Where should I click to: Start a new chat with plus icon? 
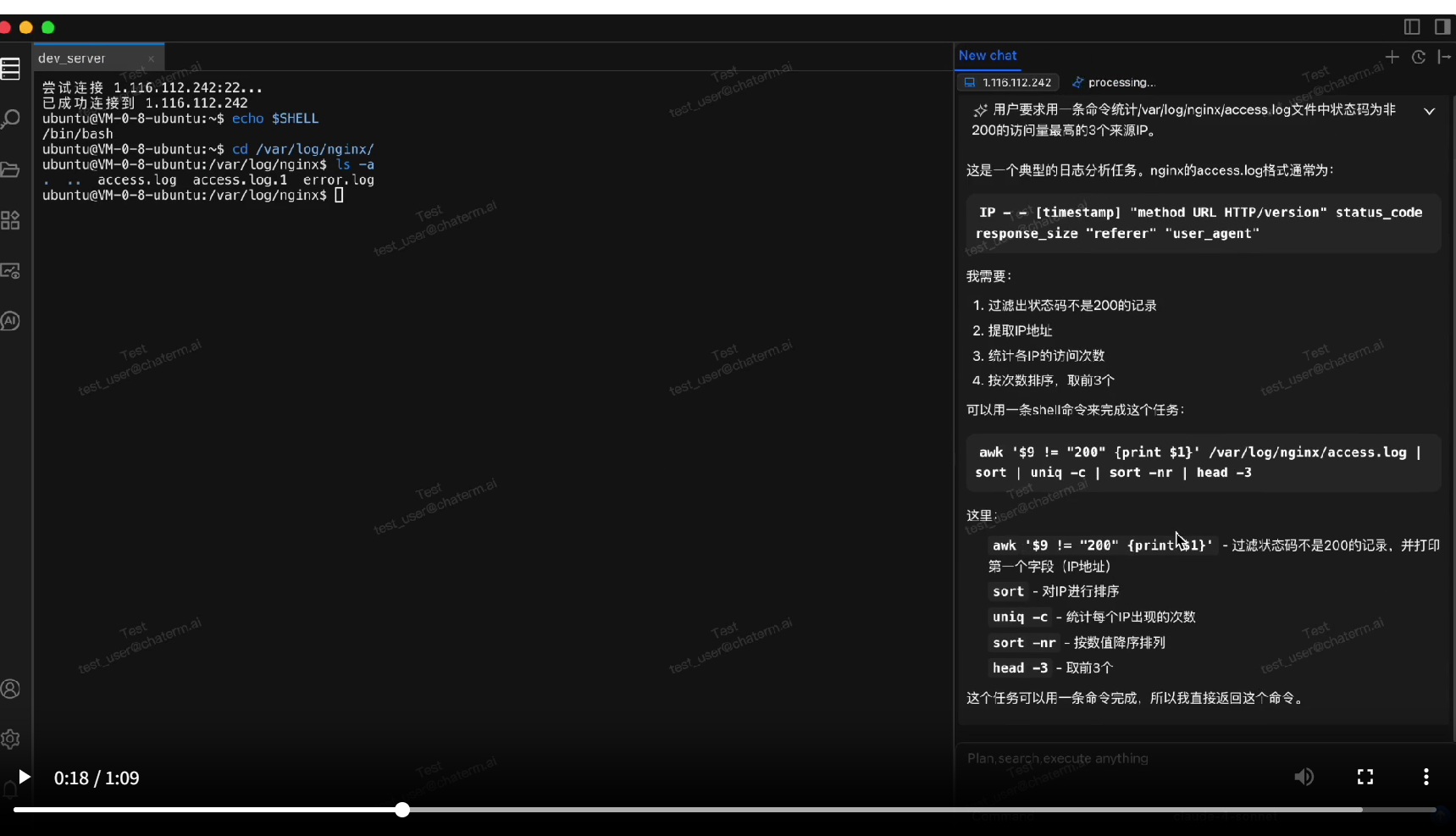coord(1392,57)
